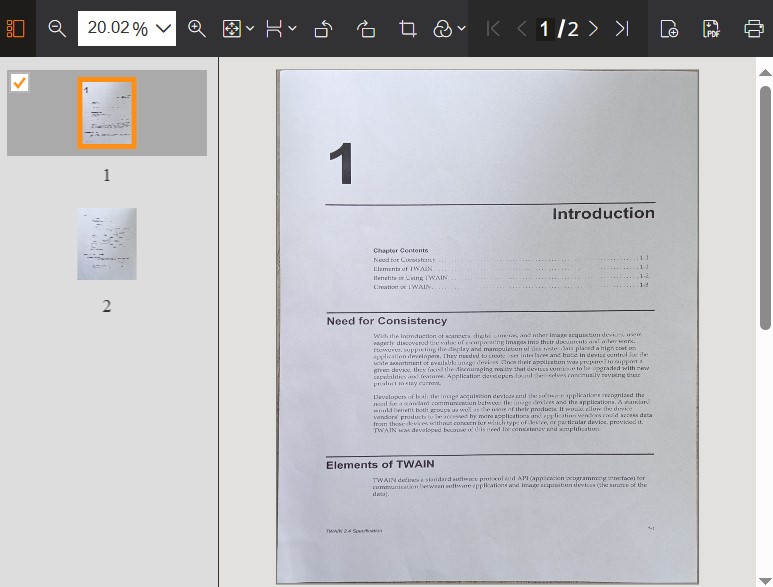Image resolution: width=773 pixels, height=587 pixels.
Task: Click the add new document icon
Action: coord(669,28)
